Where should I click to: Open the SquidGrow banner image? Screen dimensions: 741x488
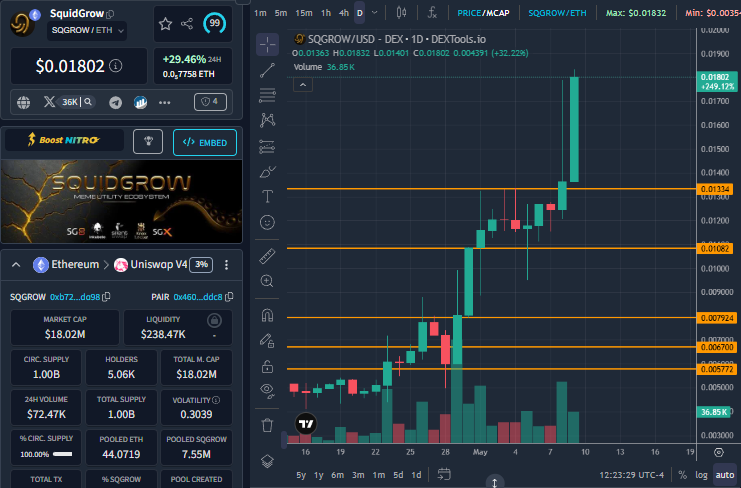tap(122, 202)
